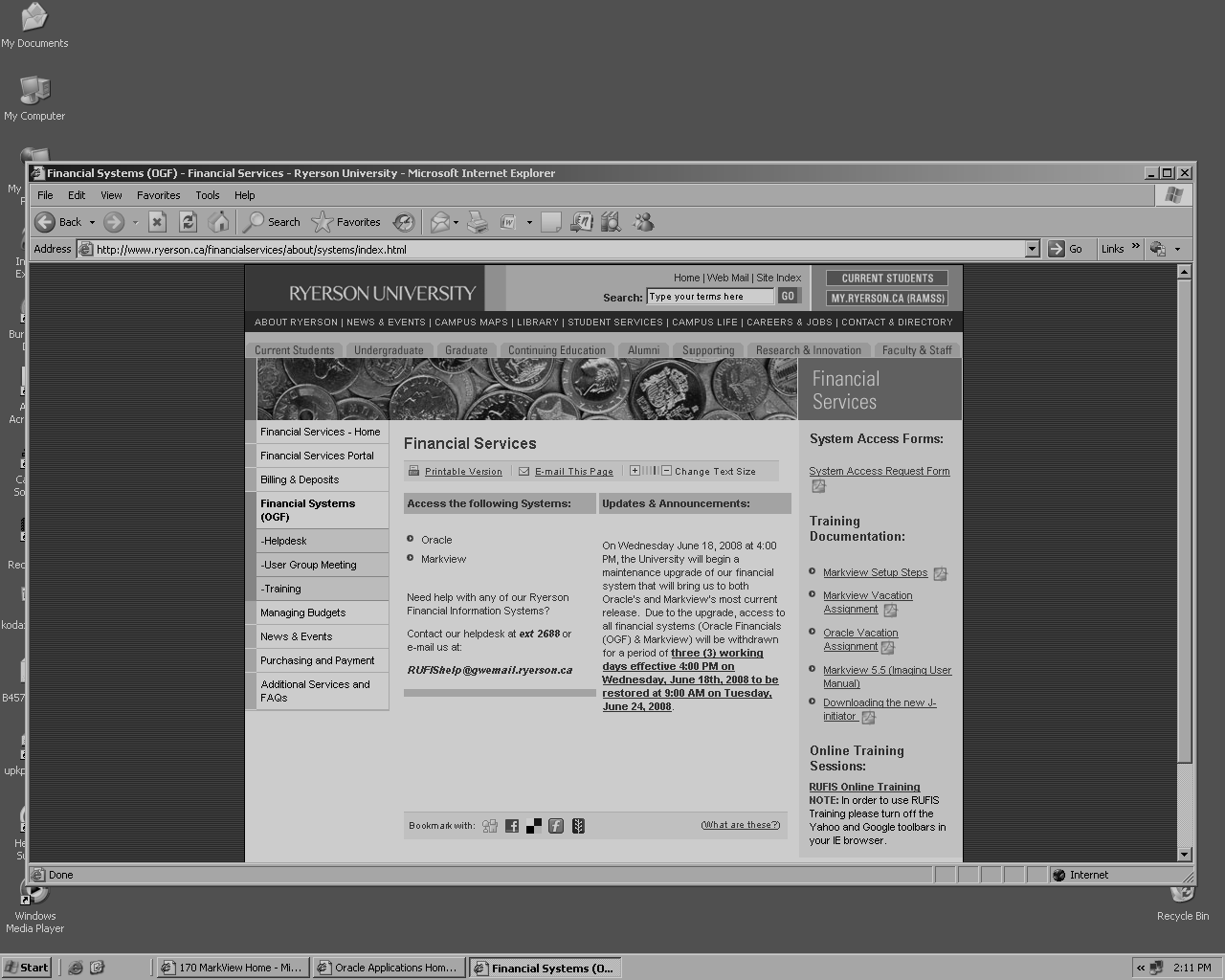Click the Home toolbar icon
Viewport: 1225px width, 980px height.
point(219,222)
